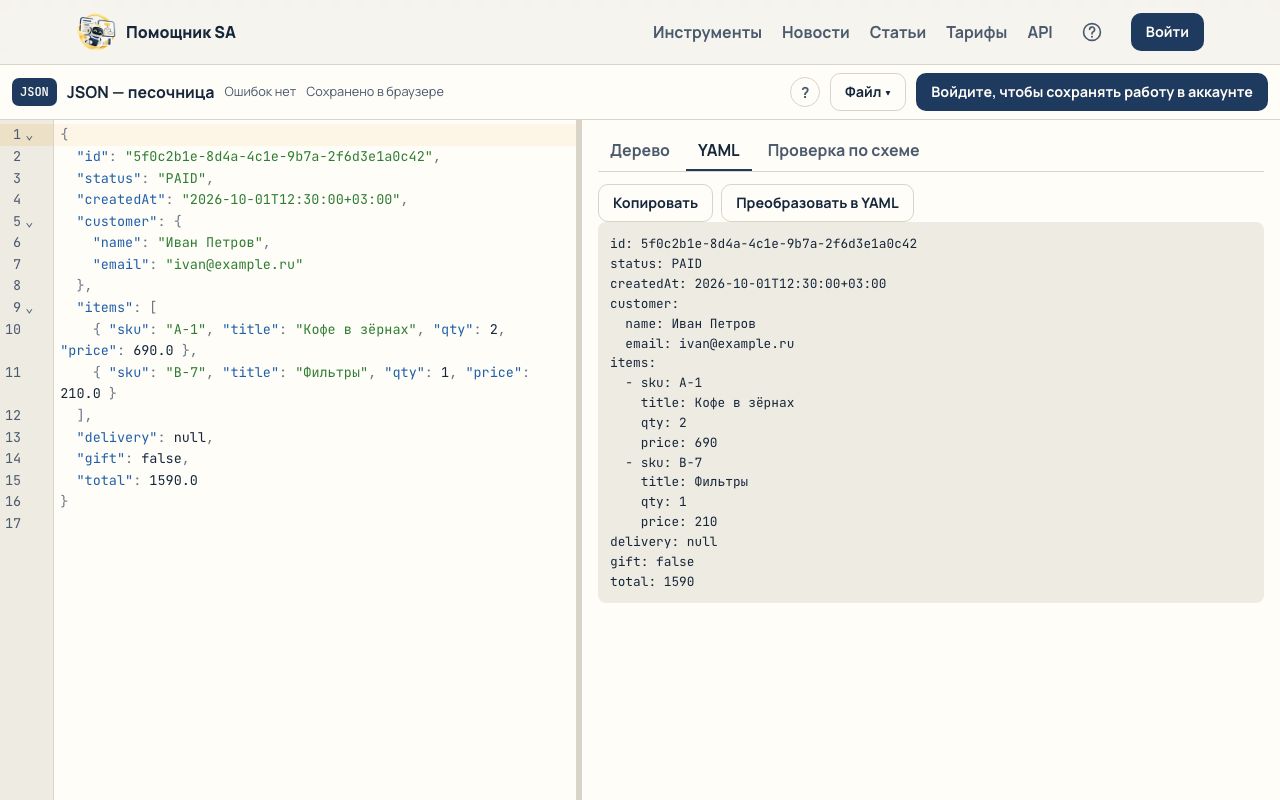Click the sandbox toolbar question-mark button
The width and height of the screenshot is (1280, 800).
pyautogui.click(x=805, y=92)
